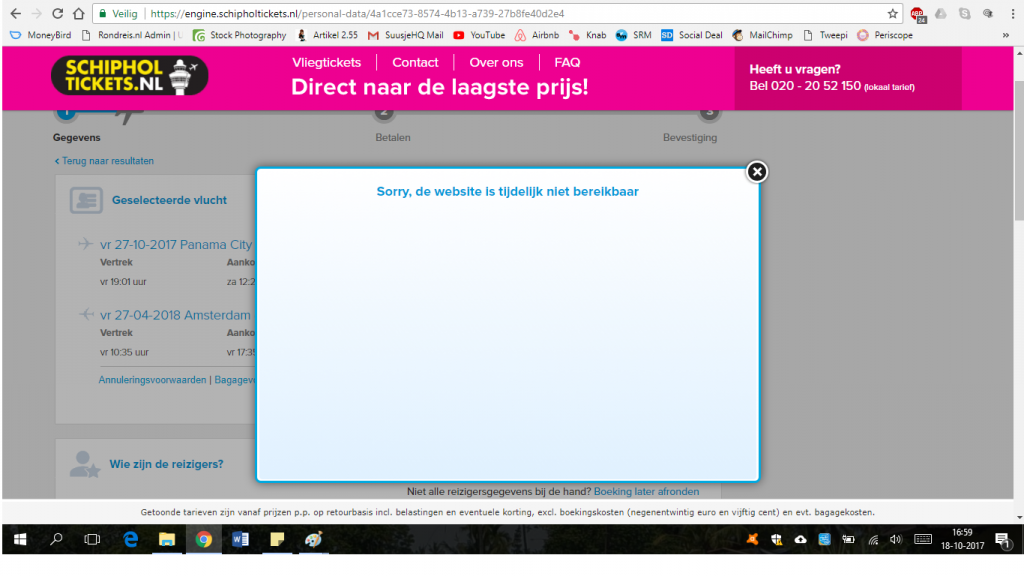Open Sticky Notes from taskbar
Viewport: 1024px width, 576px height.
[x=277, y=539]
